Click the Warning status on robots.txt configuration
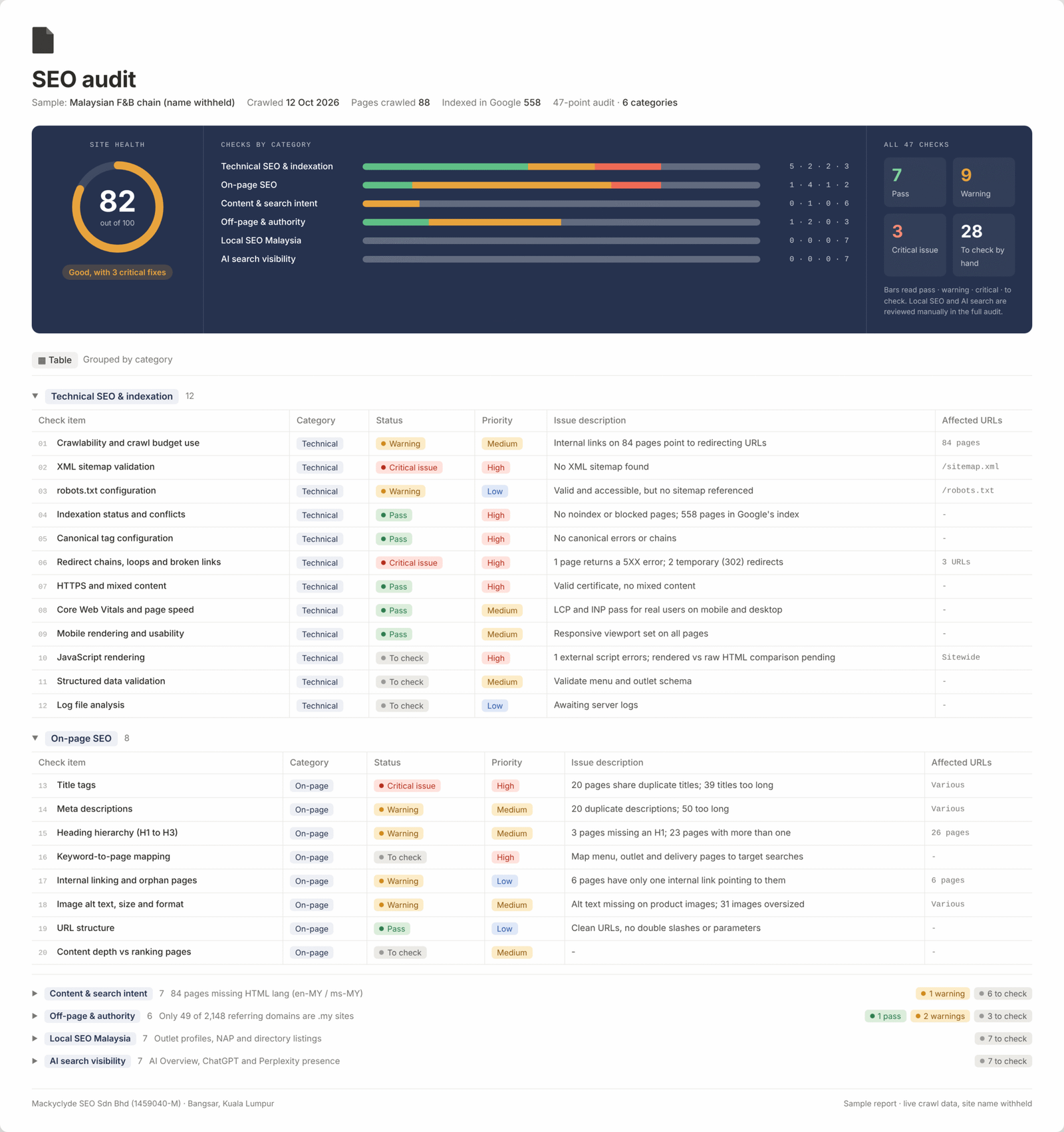This screenshot has width=1064, height=1132. click(400, 492)
